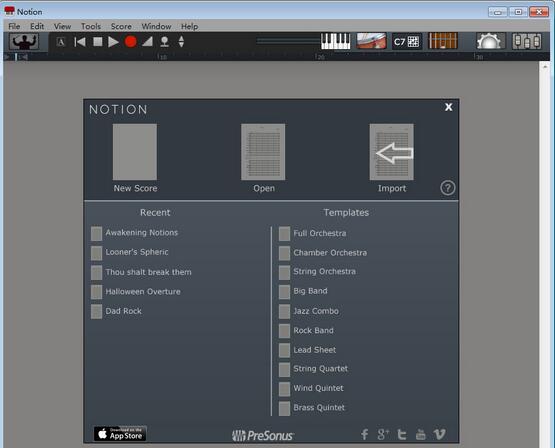Select the Rock Band template
Viewport: 555px width, 448px height.
pos(306,331)
